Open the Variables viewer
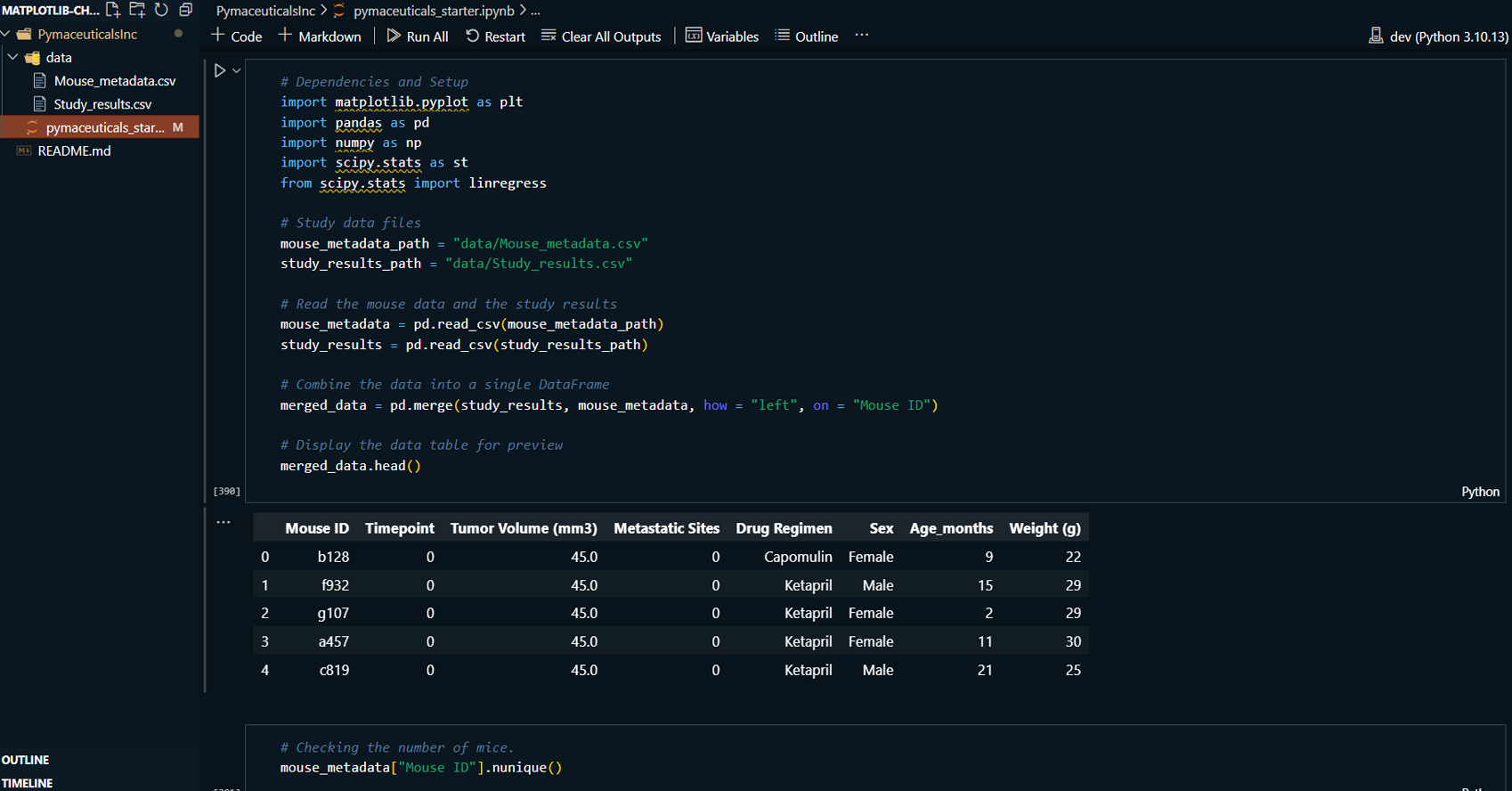The width and height of the screenshot is (1512, 791). (721, 37)
